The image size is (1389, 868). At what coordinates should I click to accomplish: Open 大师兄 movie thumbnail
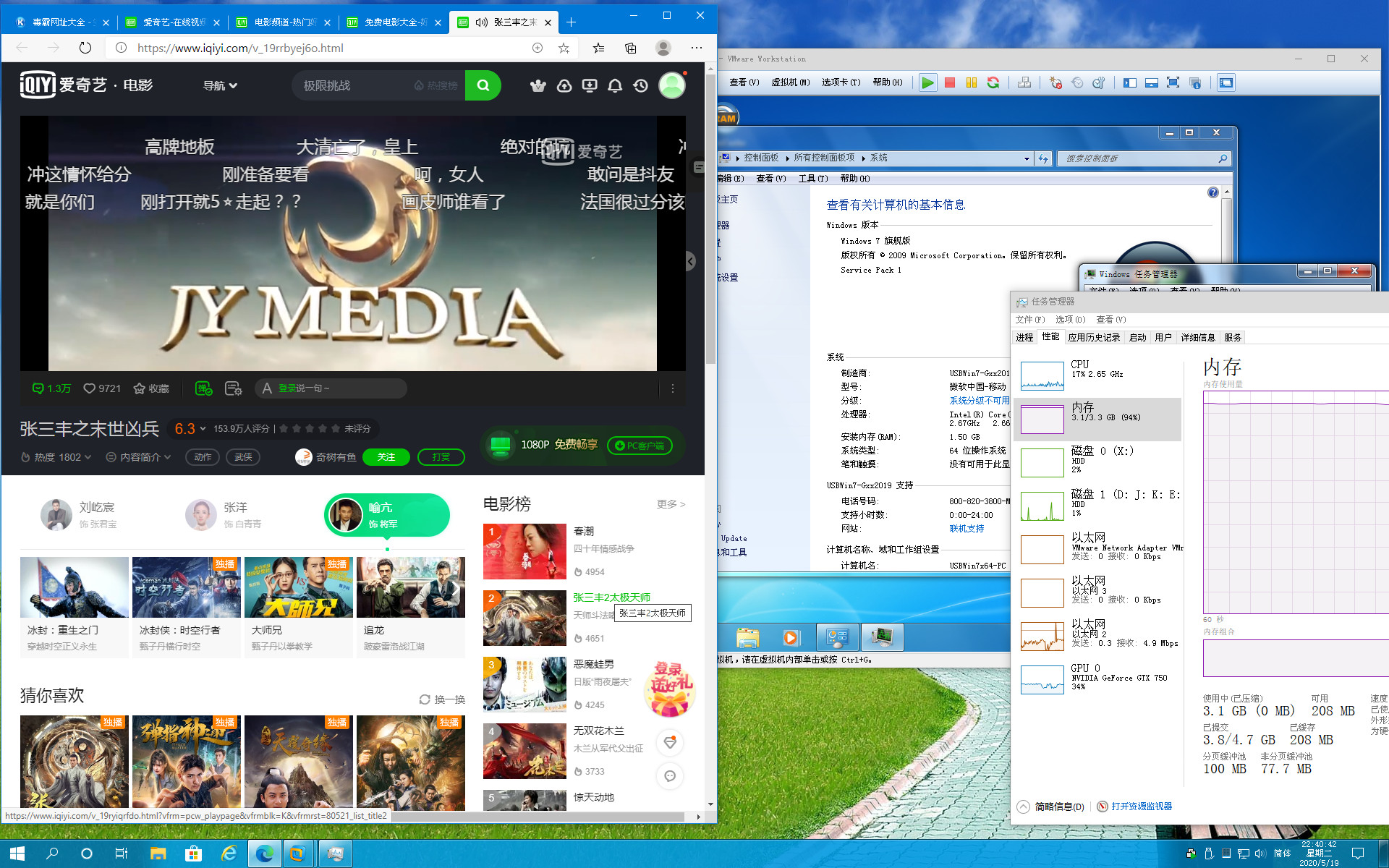tap(299, 587)
